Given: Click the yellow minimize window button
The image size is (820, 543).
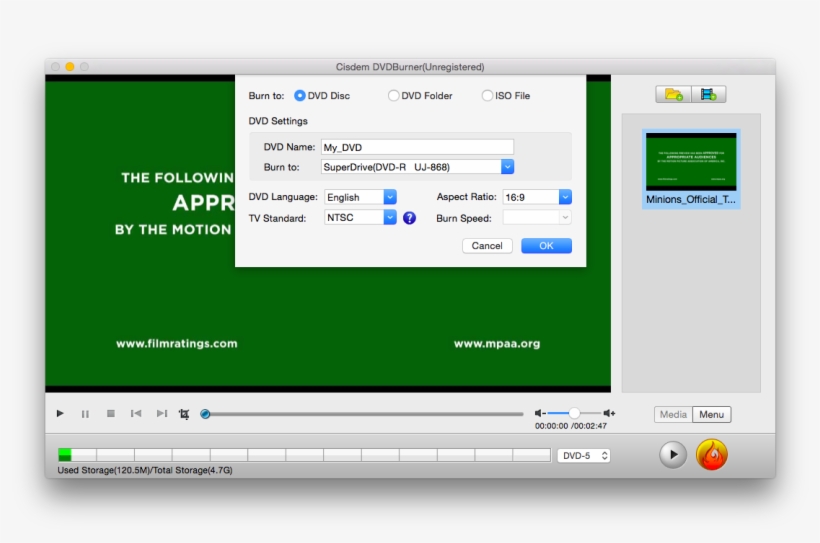Looking at the screenshot, I should tap(70, 66).
